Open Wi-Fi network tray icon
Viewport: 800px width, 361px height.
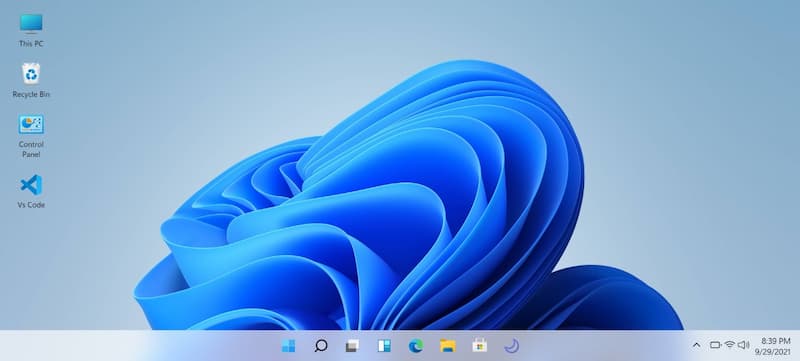(x=730, y=345)
